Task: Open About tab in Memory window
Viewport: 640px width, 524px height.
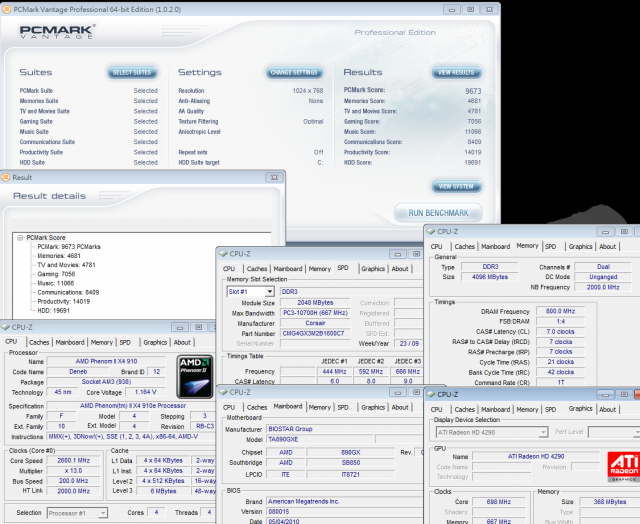Action: tap(607, 246)
